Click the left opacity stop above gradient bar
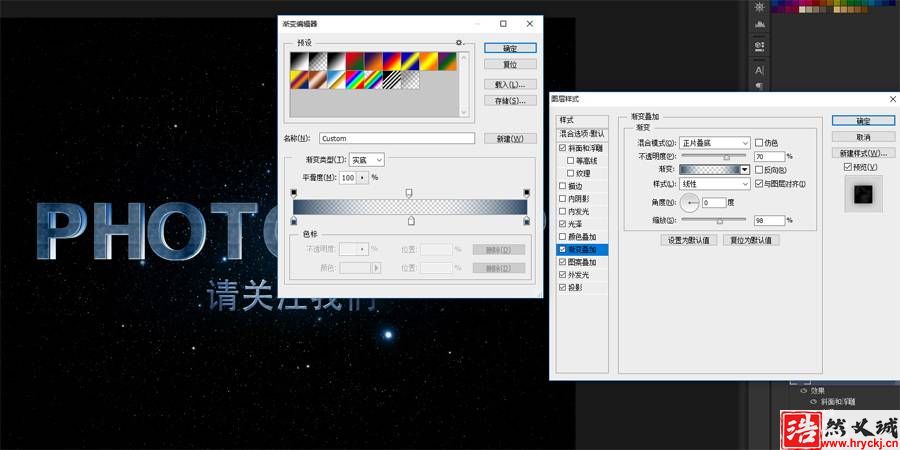The width and height of the screenshot is (900, 450). tap(294, 192)
